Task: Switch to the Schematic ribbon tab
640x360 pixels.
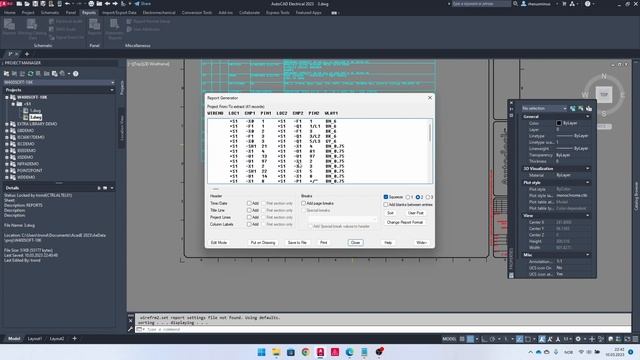Action: tap(50, 13)
